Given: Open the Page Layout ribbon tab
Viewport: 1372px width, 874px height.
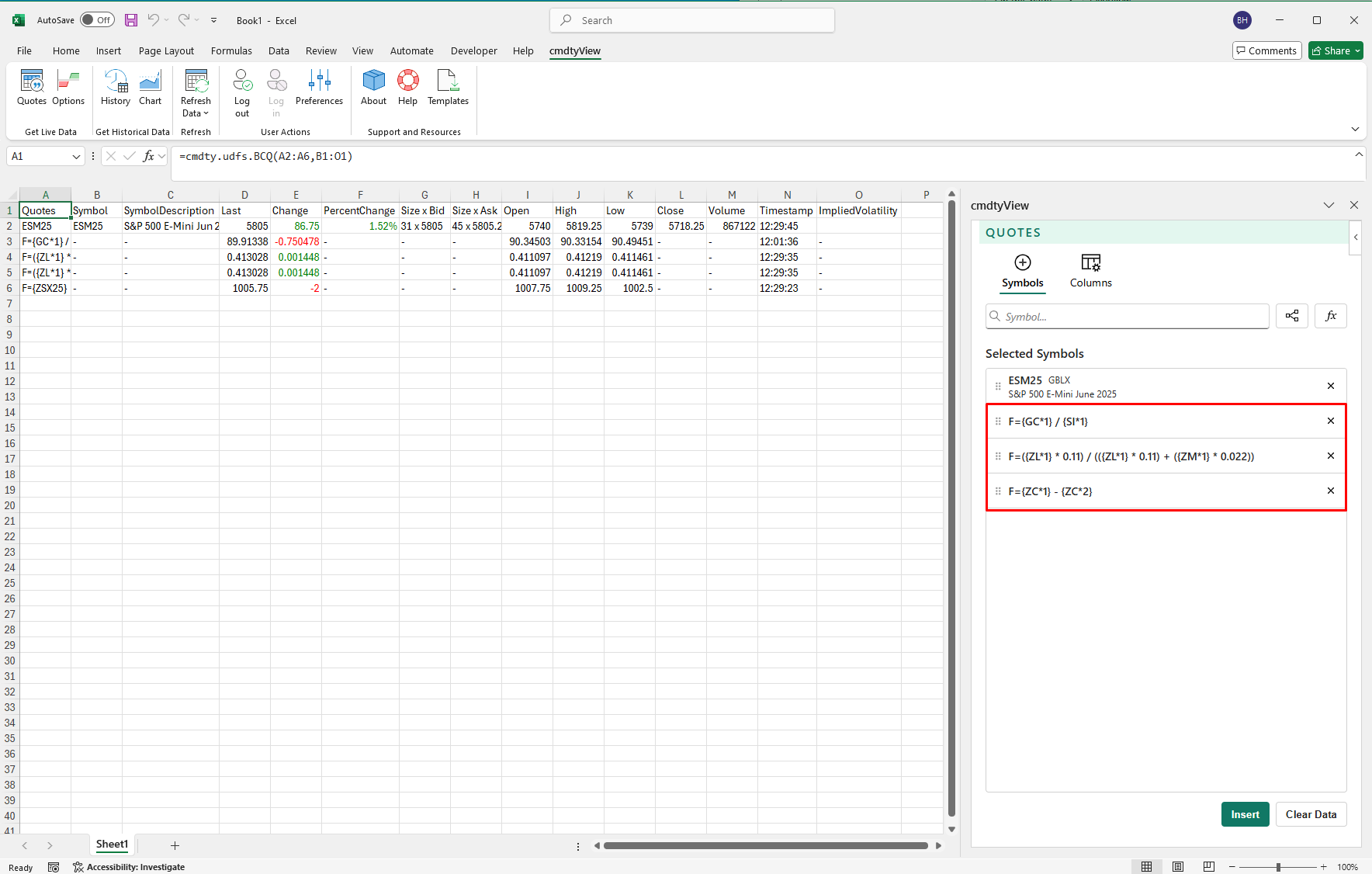Looking at the screenshot, I should point(166,50).
